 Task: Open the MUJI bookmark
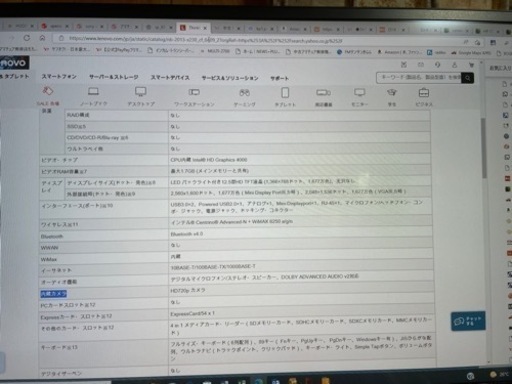click(x=215, y=51)
